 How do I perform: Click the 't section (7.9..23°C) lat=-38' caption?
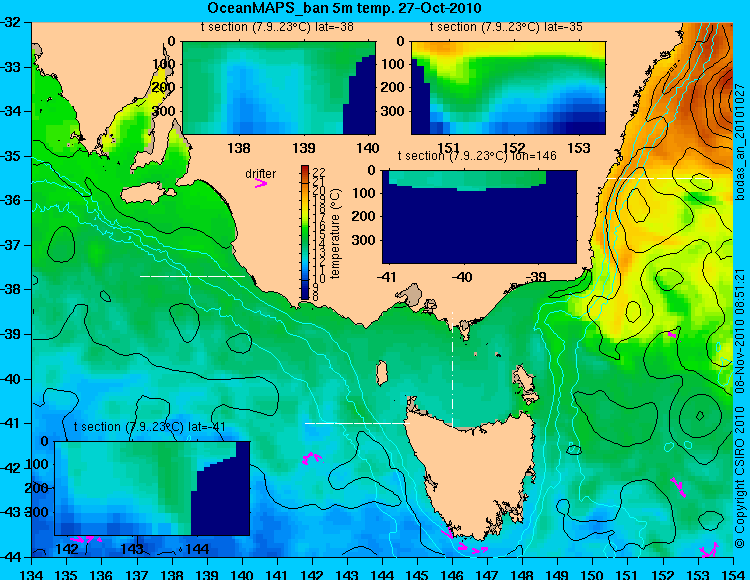click(x=277, y=27)
